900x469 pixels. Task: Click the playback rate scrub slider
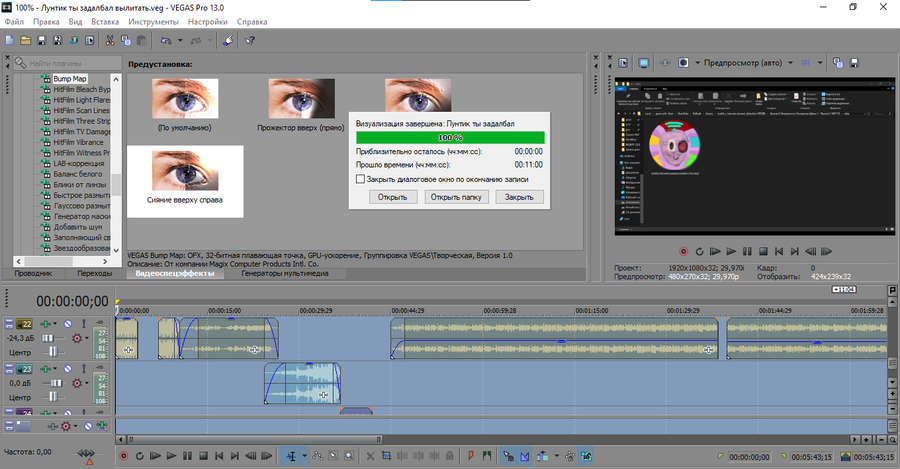(x=87, y=455)
